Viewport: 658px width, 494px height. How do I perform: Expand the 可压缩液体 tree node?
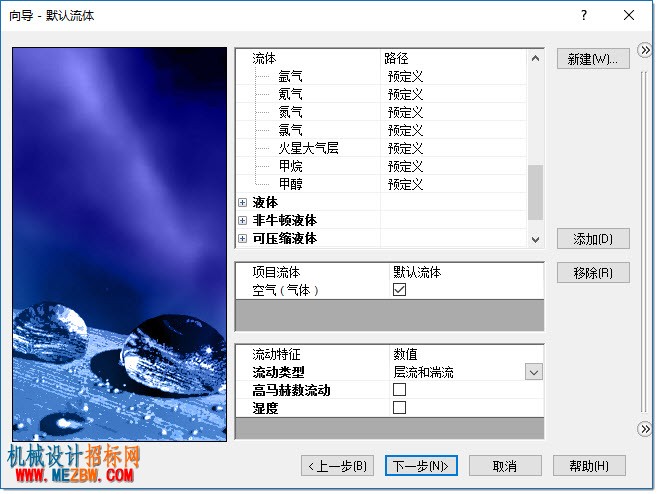(x=242, y=238)
